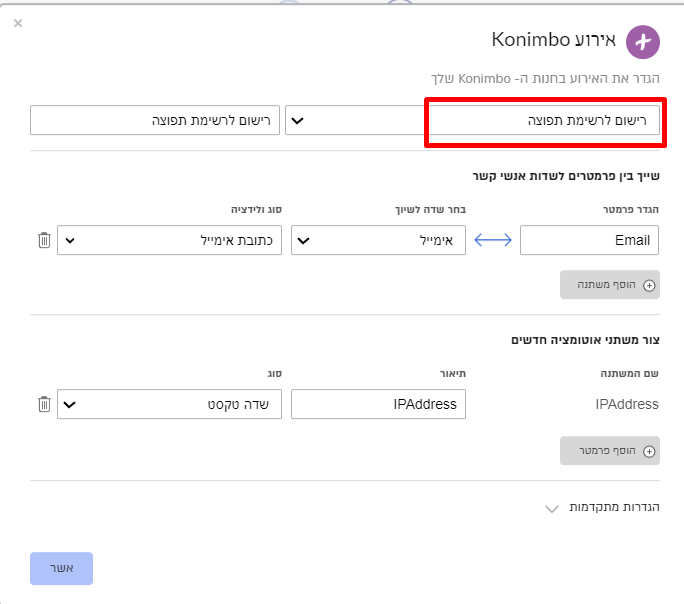Delete the Email parameter row with the trash icon
The image size is (684, 604).
pyautogui.click(x=44, y=240)
